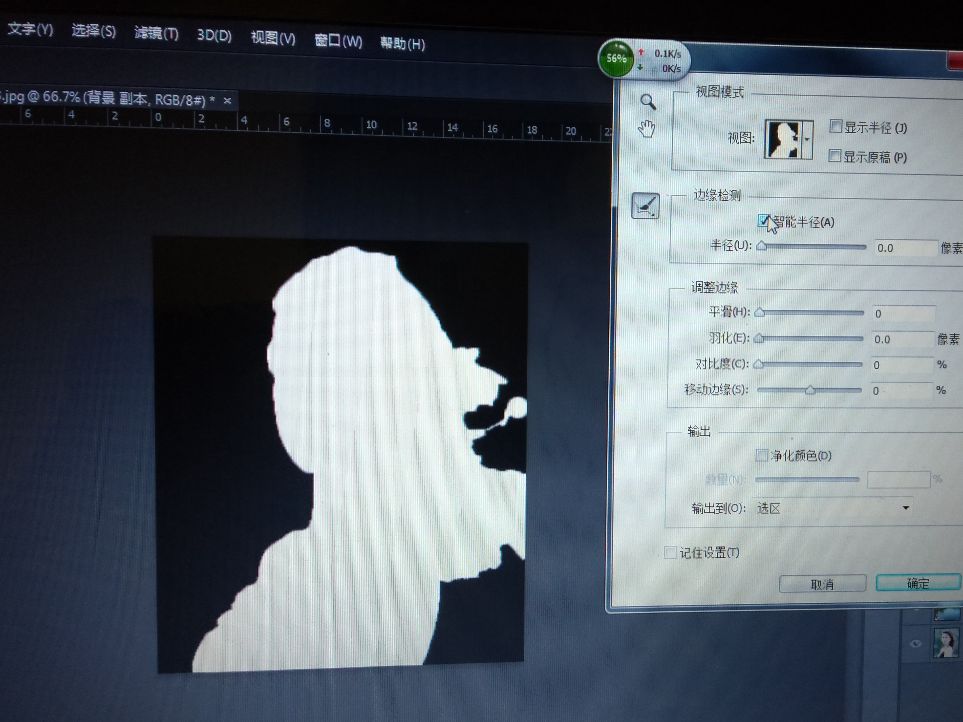
Task: Select the Zoom tool in Refine Edge dialog
Action: point(648,101)
